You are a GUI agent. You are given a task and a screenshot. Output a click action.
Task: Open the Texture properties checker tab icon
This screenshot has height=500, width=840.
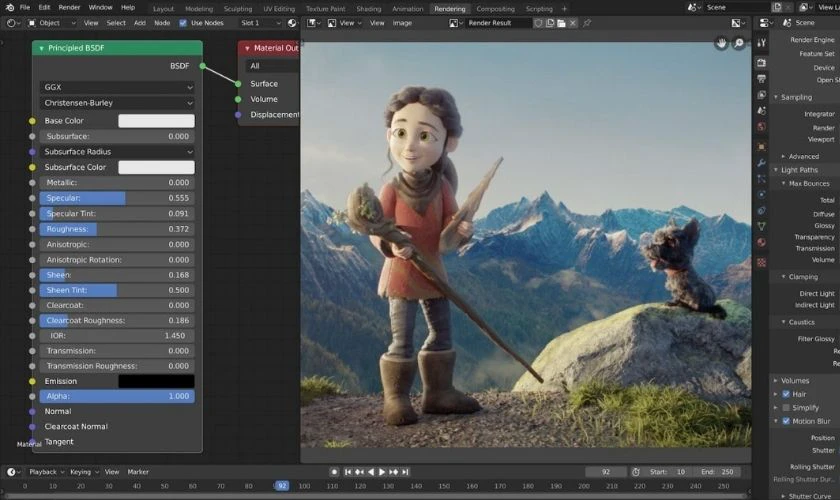pos(761,263)
